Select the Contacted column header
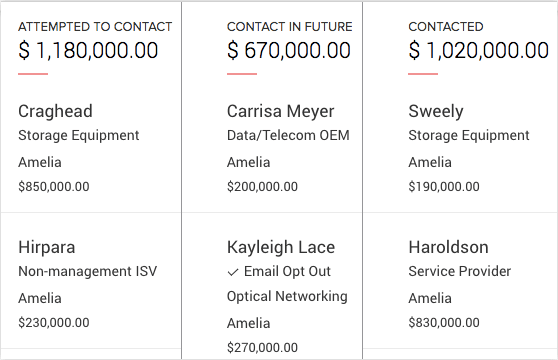This screenshot has width=558, height=360. [446, 27]
